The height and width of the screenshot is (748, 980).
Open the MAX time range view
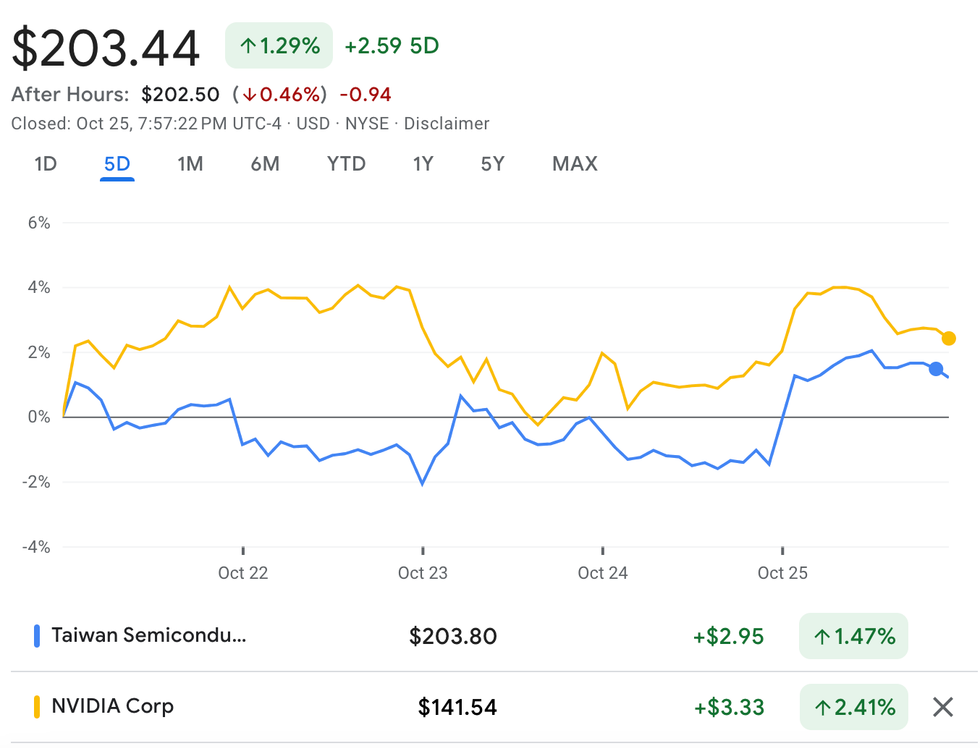(574, 164)
